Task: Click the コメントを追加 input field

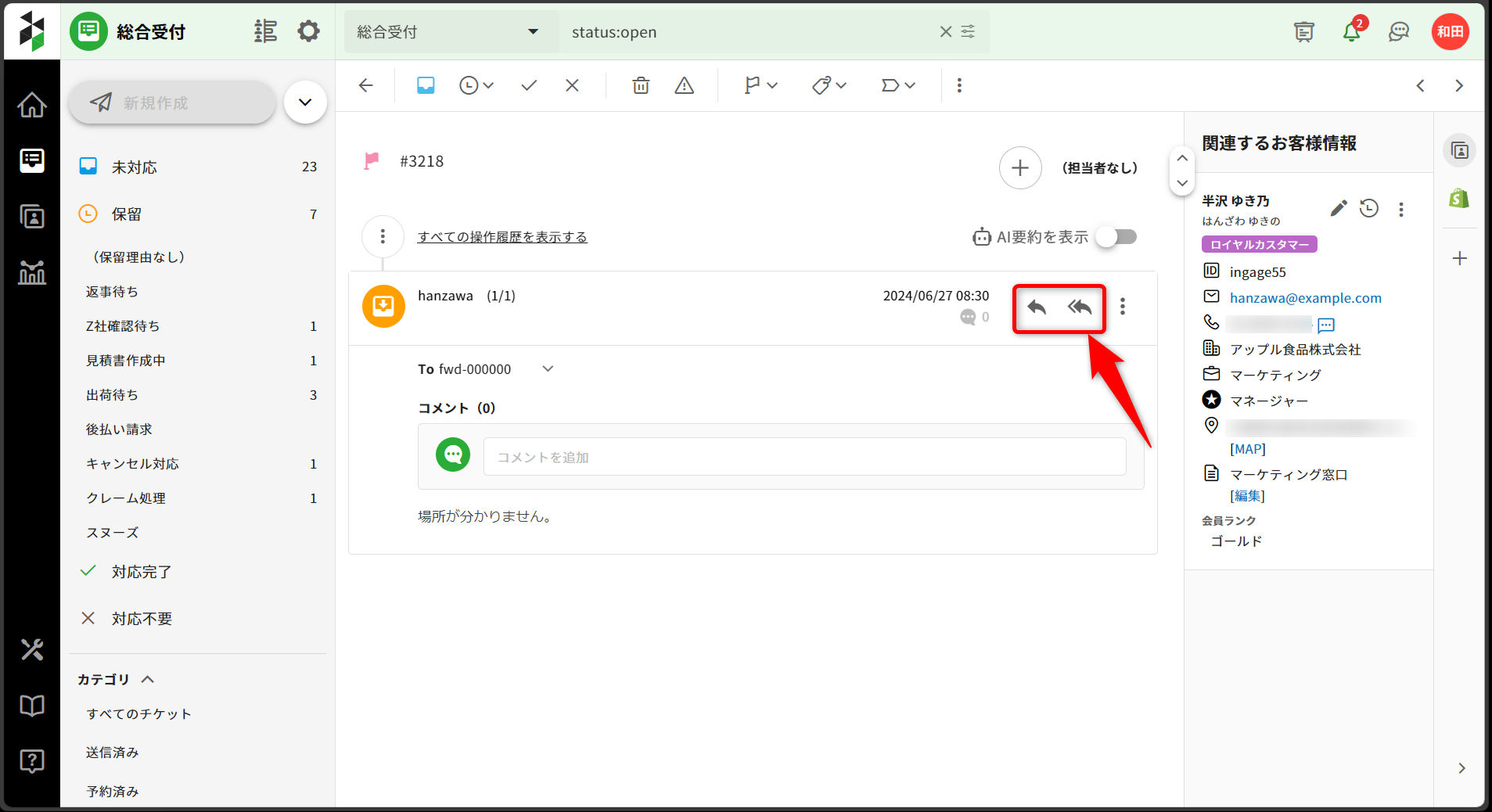Action: [x=804, y=457]
